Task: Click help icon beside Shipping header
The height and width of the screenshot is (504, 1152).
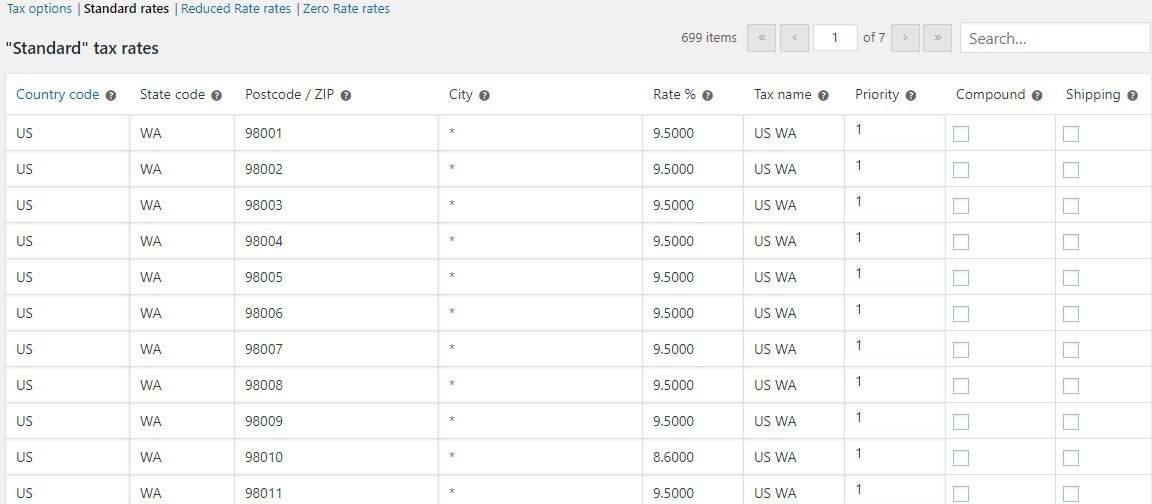Action: tap(1132, 96)
